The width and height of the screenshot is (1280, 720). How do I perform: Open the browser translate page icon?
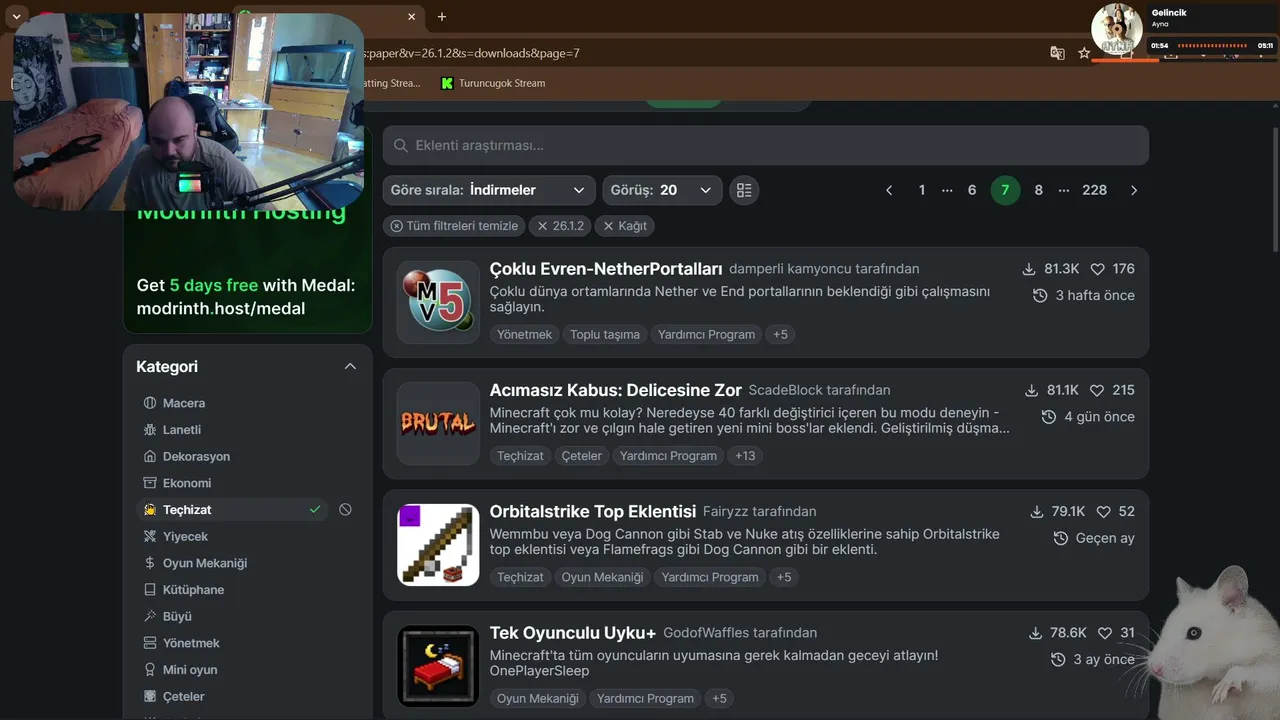(x=1057, y=53)
